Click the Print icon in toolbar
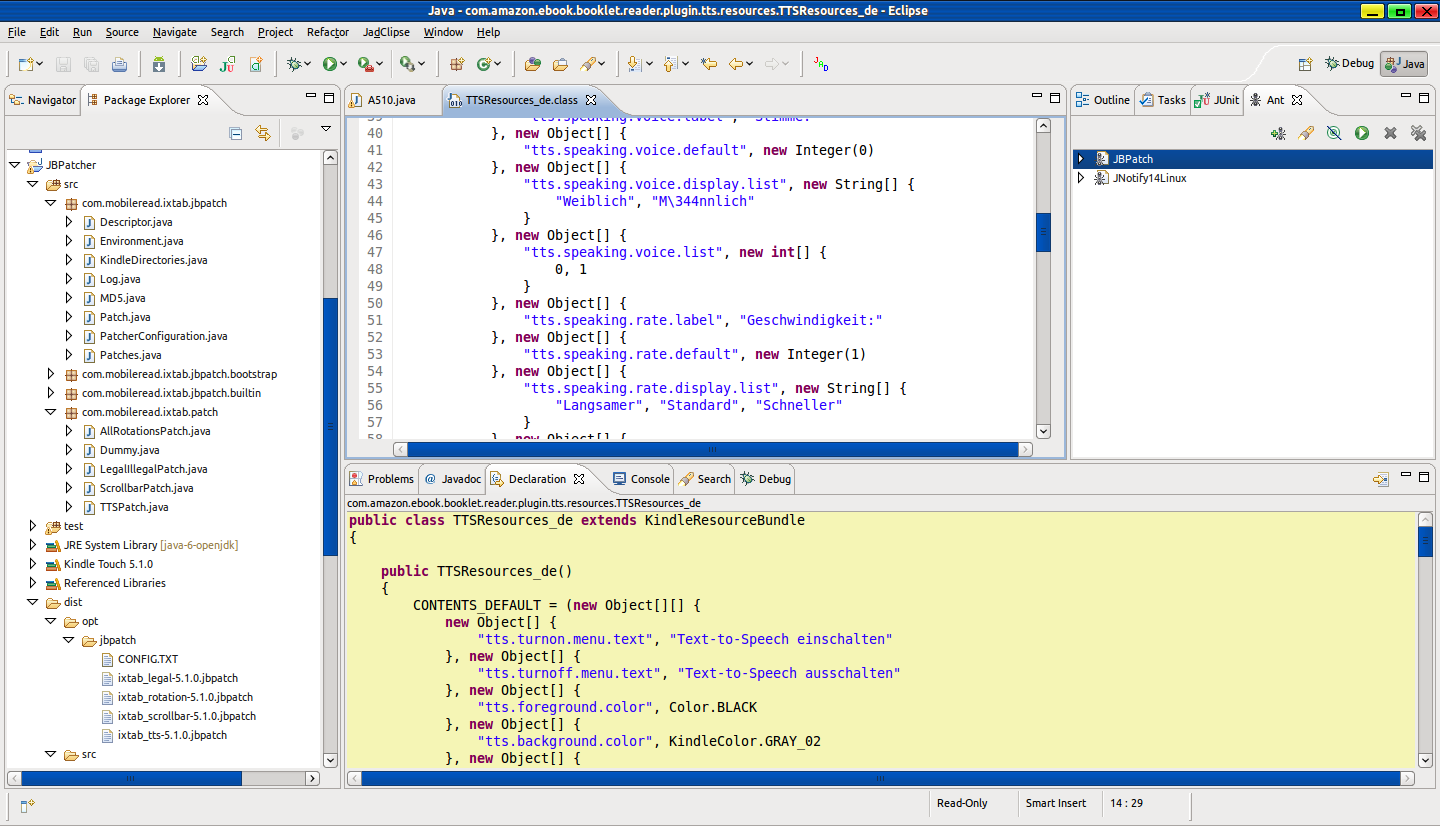1440x826 pixels. [x=119, y=64]
